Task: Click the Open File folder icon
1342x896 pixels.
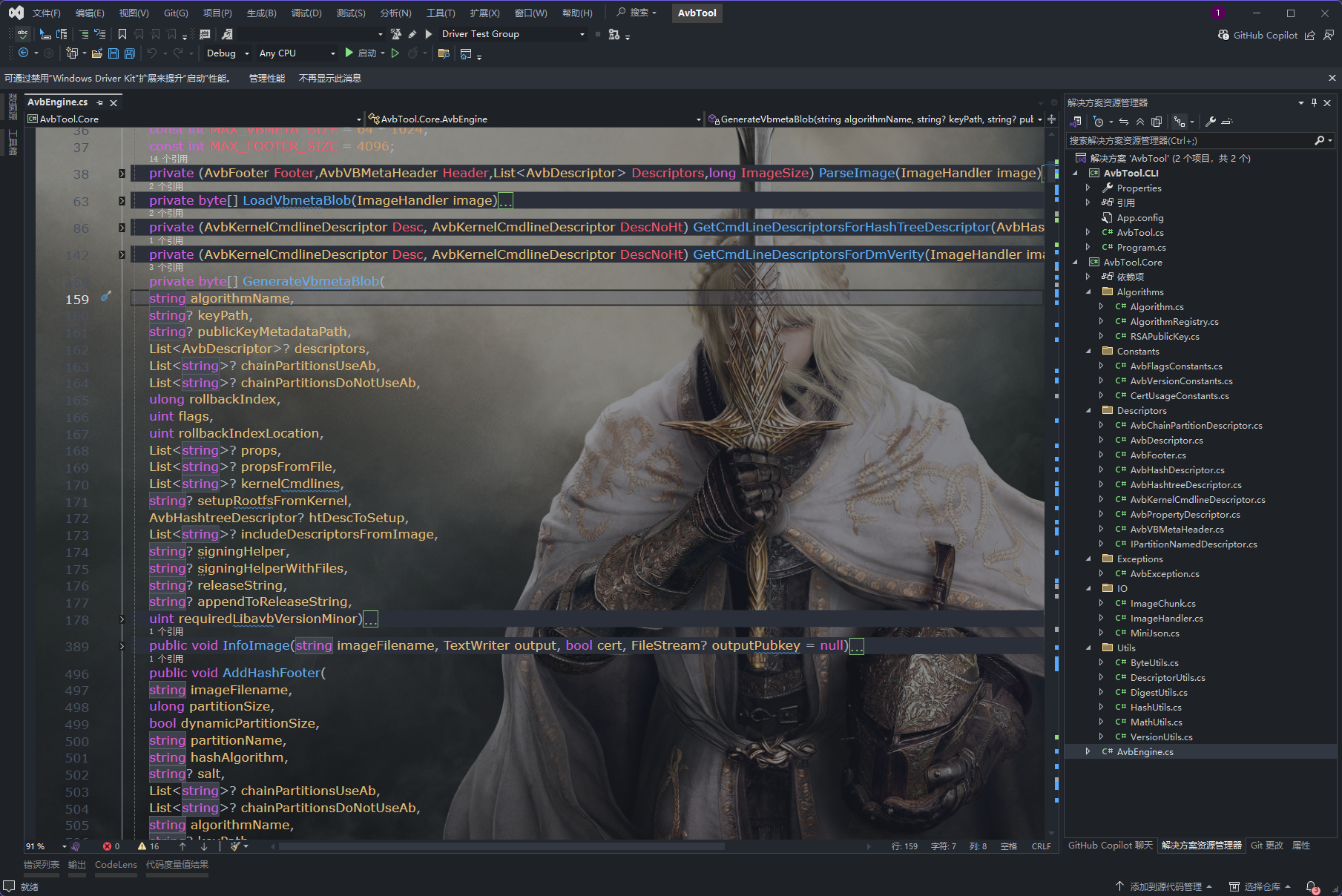Action: pyautogui.click(x=96, y=53)
